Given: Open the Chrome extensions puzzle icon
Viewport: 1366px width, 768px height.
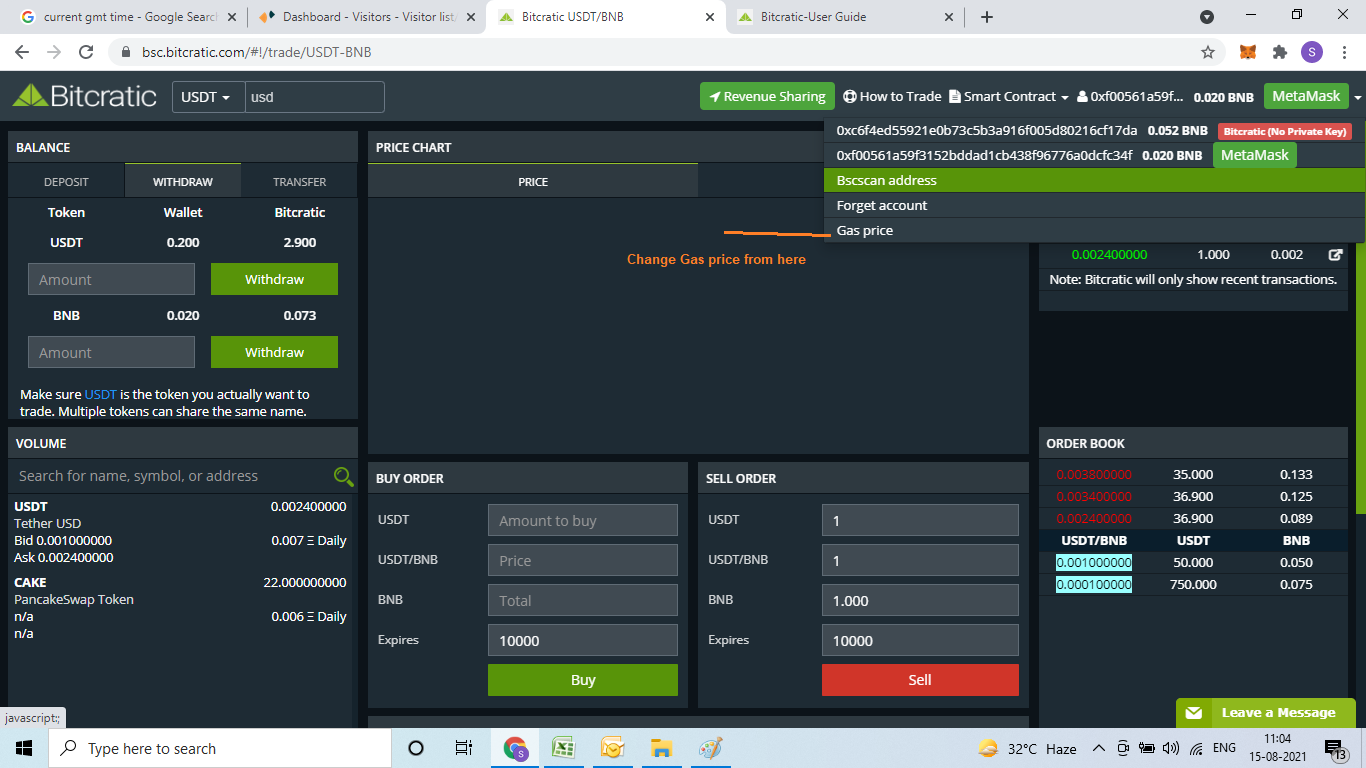Looking at the screenshot, I should [1279, 52].
